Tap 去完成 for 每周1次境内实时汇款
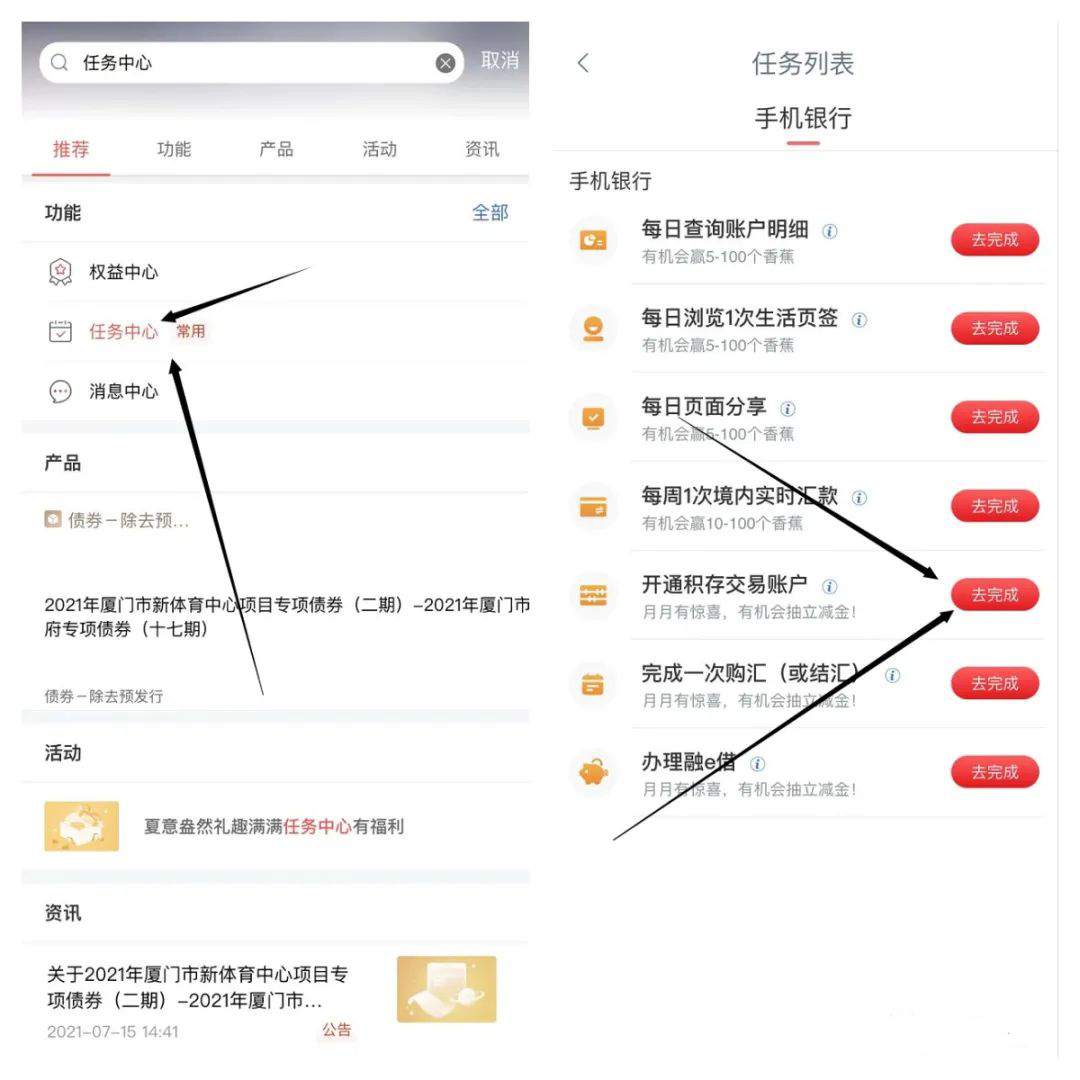This screenshot has height=1080, width=1080. pos(995,506)
